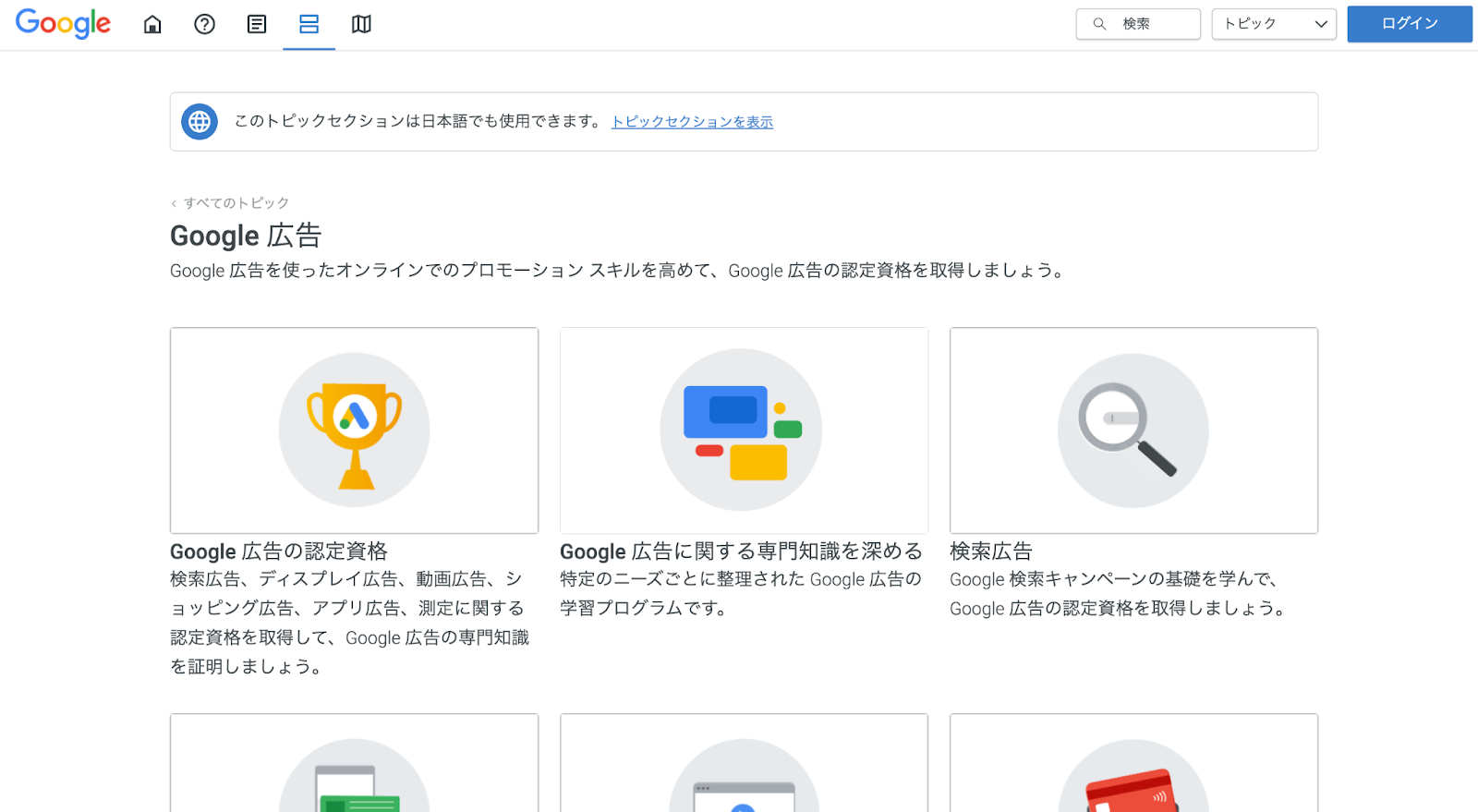
Task: Click Google 広告に関する専門知識を深める title
Action: 741,551
